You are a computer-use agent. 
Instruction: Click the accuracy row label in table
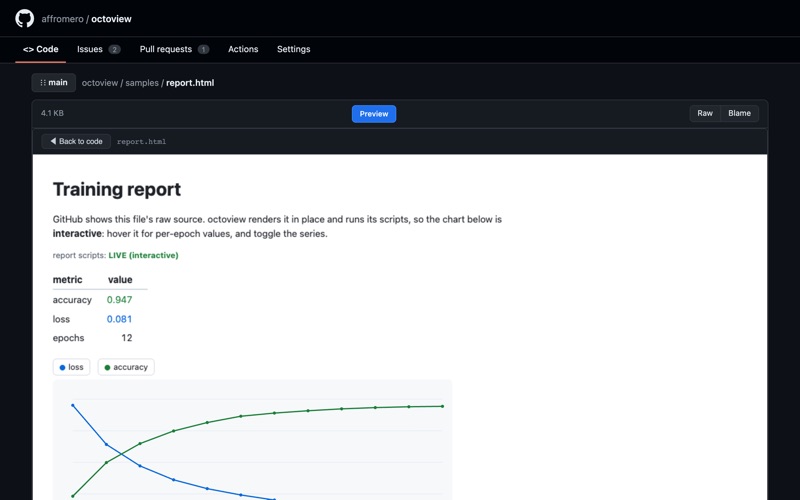[x=72, y=299]
